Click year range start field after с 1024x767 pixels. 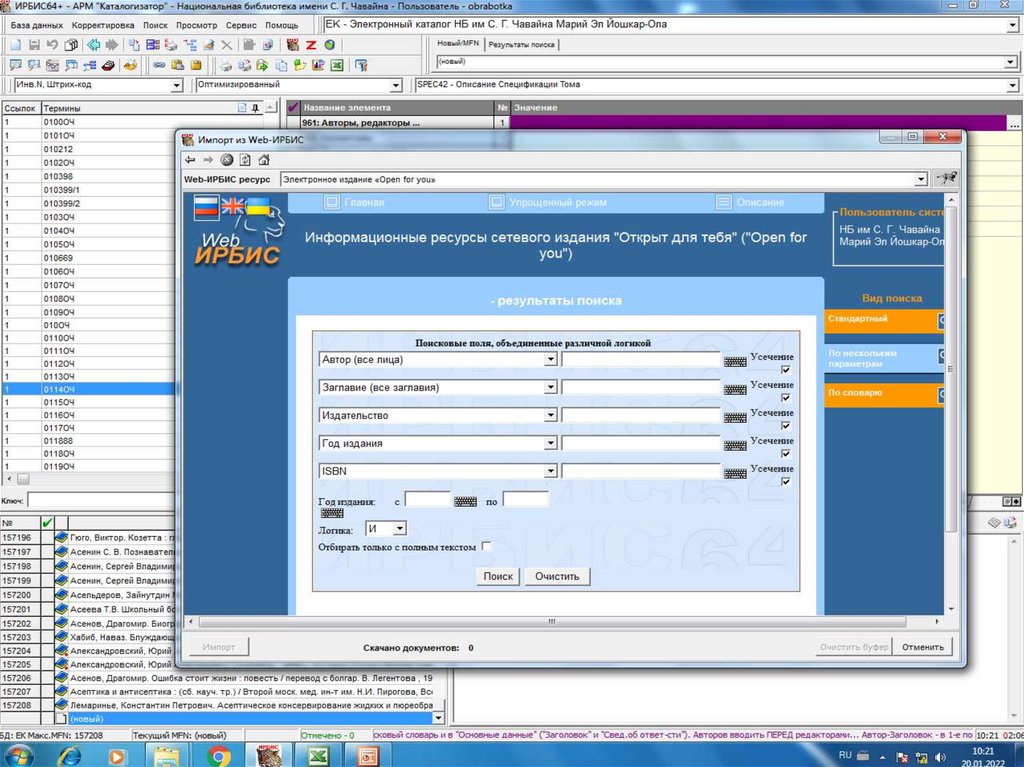(428, 500)
